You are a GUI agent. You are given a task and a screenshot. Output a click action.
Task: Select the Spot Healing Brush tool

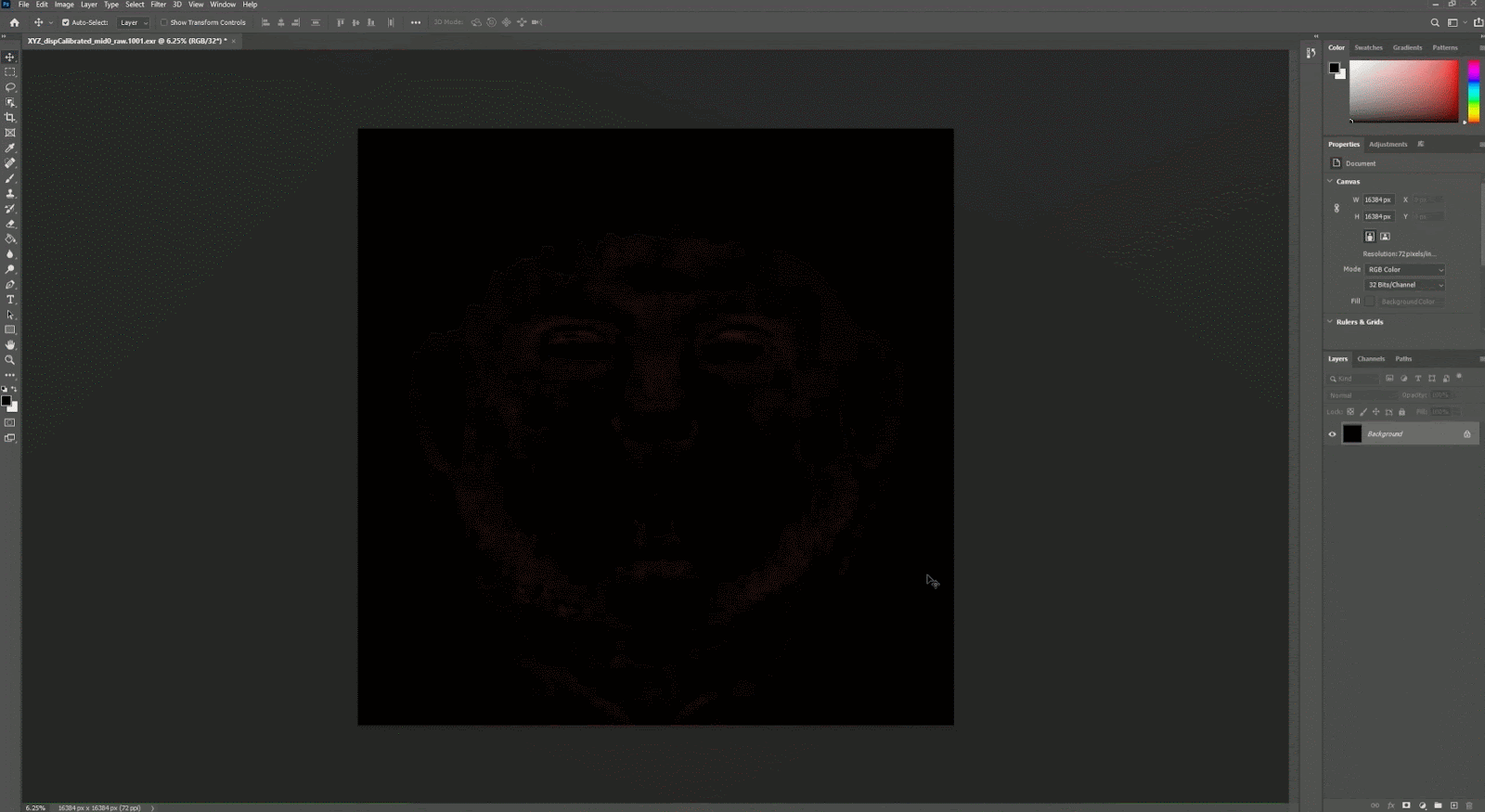(10, 162)
